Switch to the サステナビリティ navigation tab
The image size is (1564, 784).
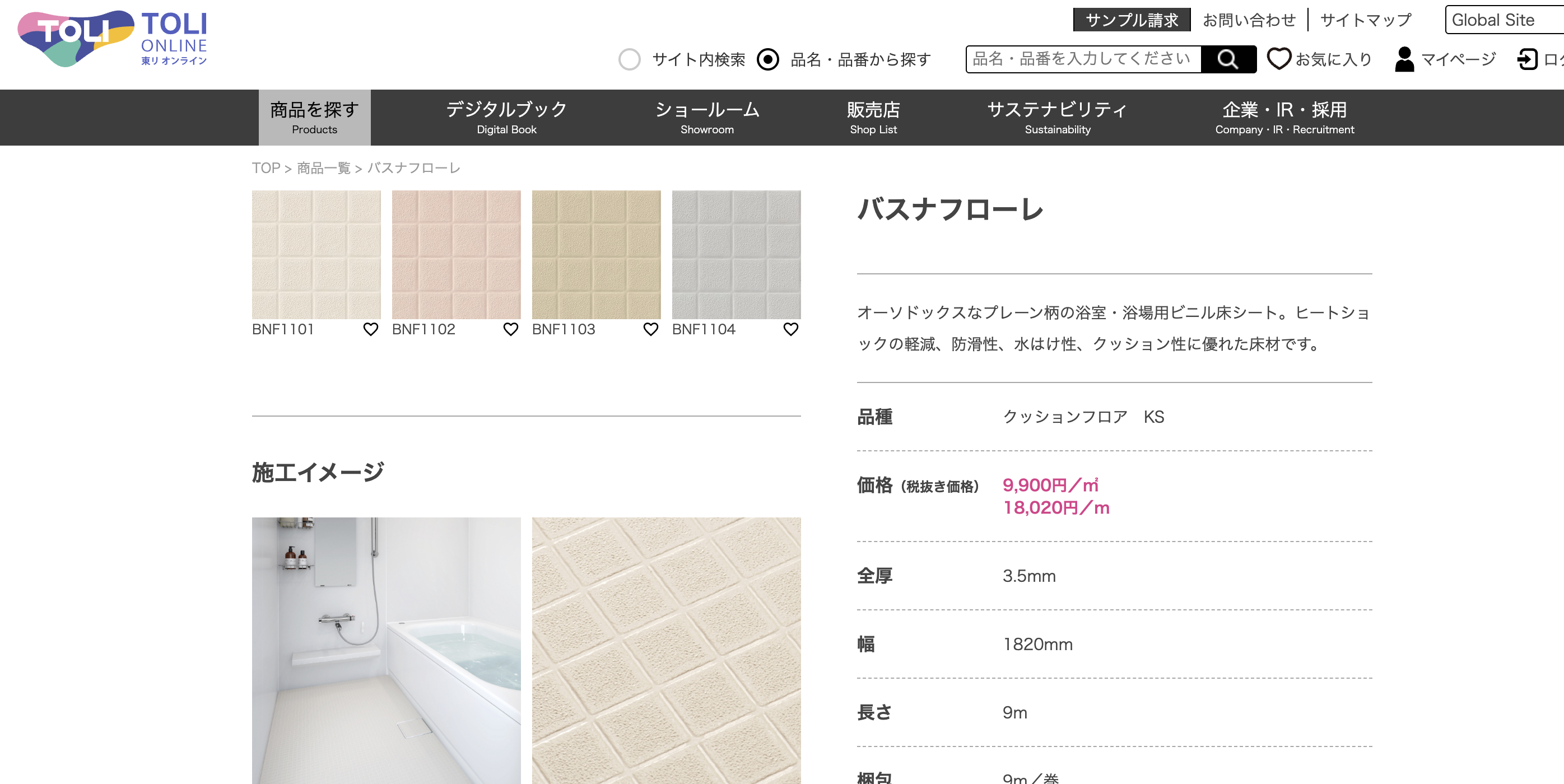point(1058,116)
